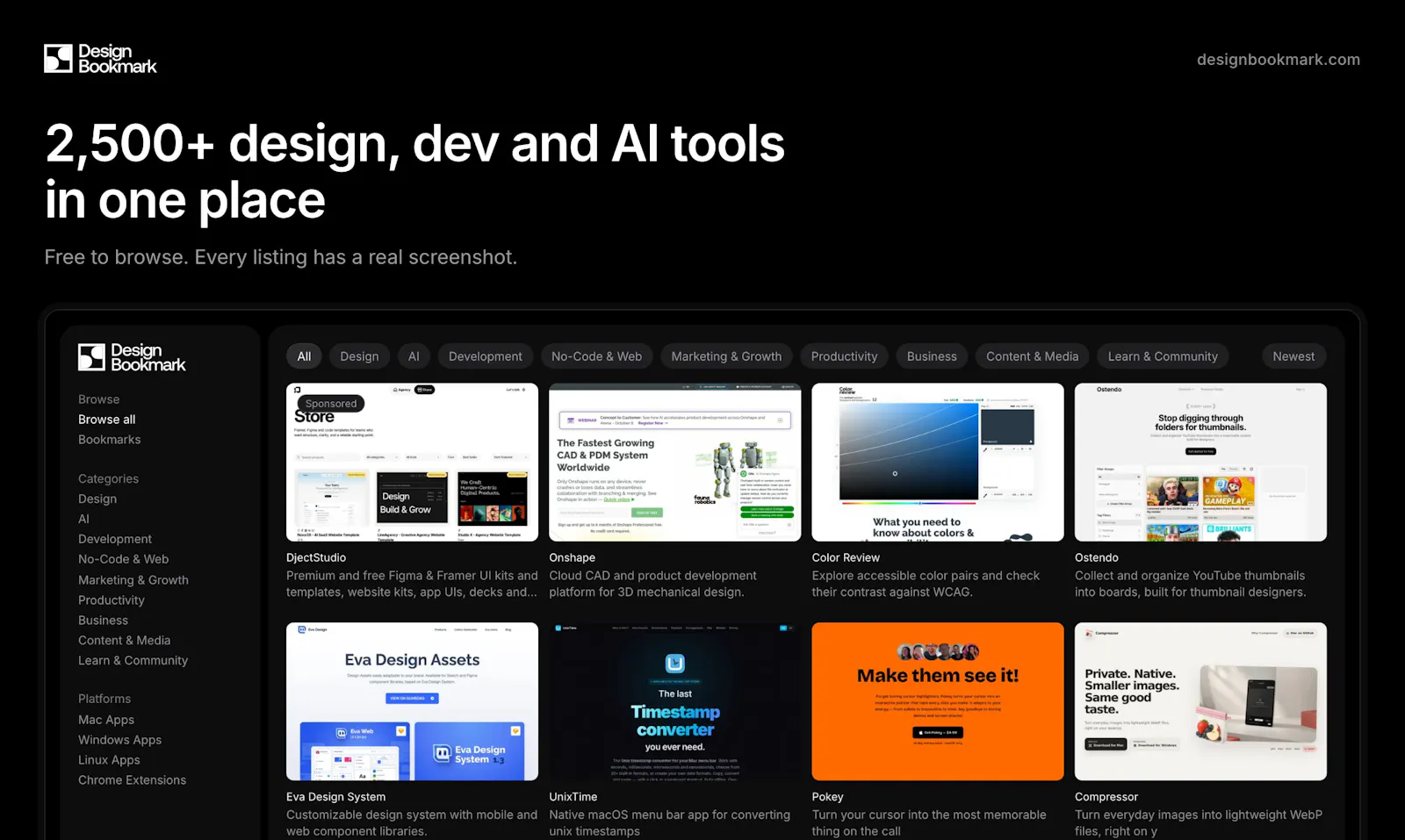
Task: Open the Compressor listing thumbnail
Action: tap(1200, 701)
